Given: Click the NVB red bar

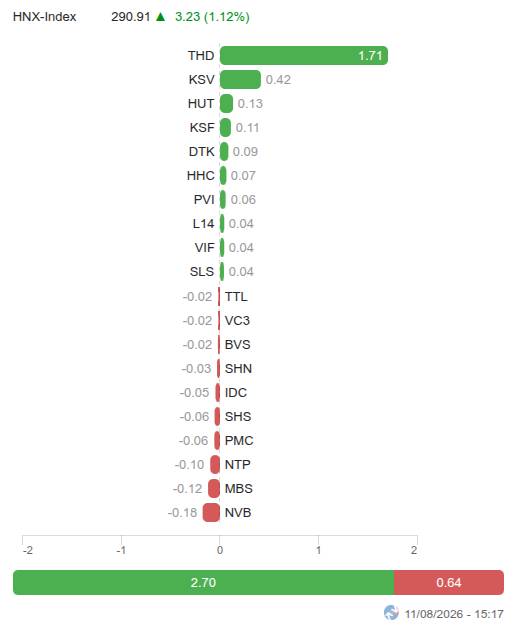Looking at the screenshot, I should tap(211, 513).
